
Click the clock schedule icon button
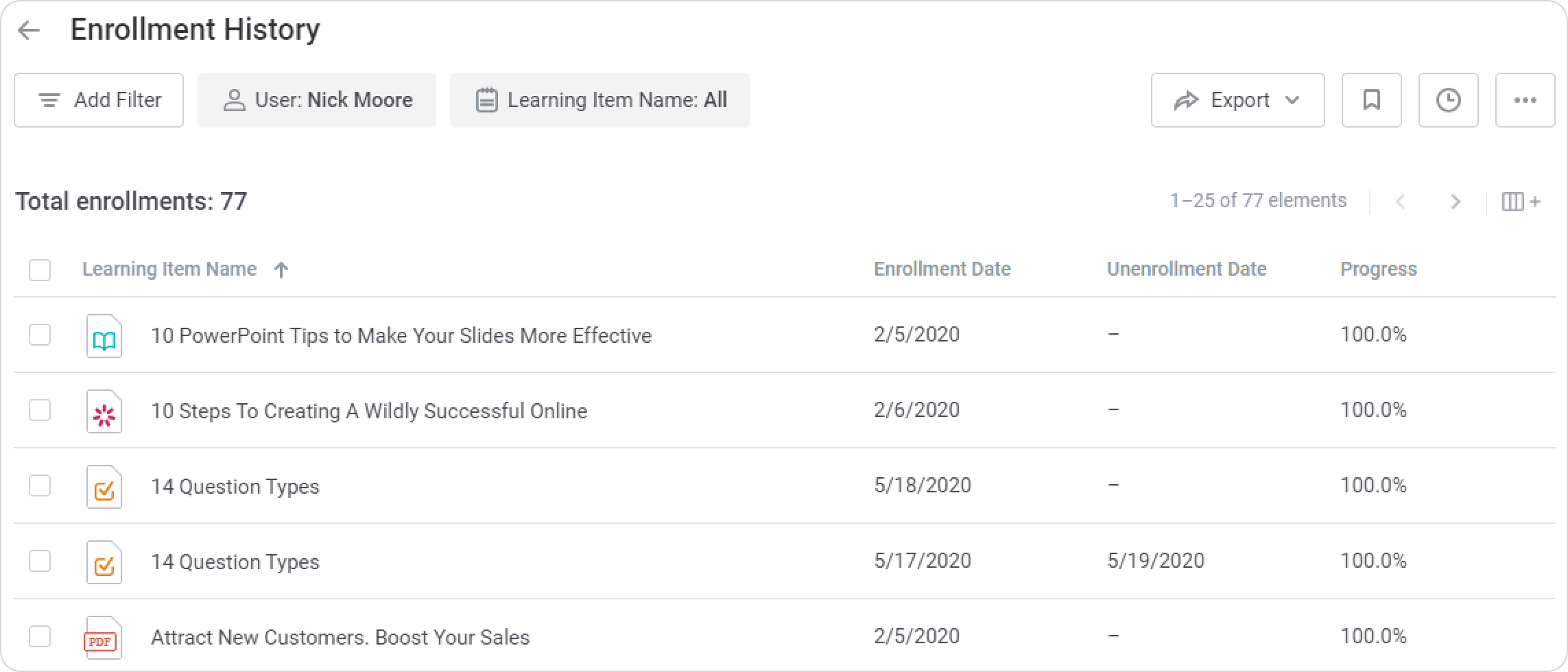[x=1448, y=100]
